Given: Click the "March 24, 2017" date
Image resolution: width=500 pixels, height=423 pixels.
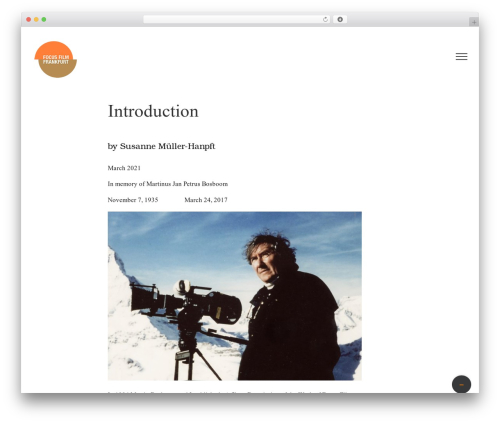Looking at the screenshot, I should [206, 200].
